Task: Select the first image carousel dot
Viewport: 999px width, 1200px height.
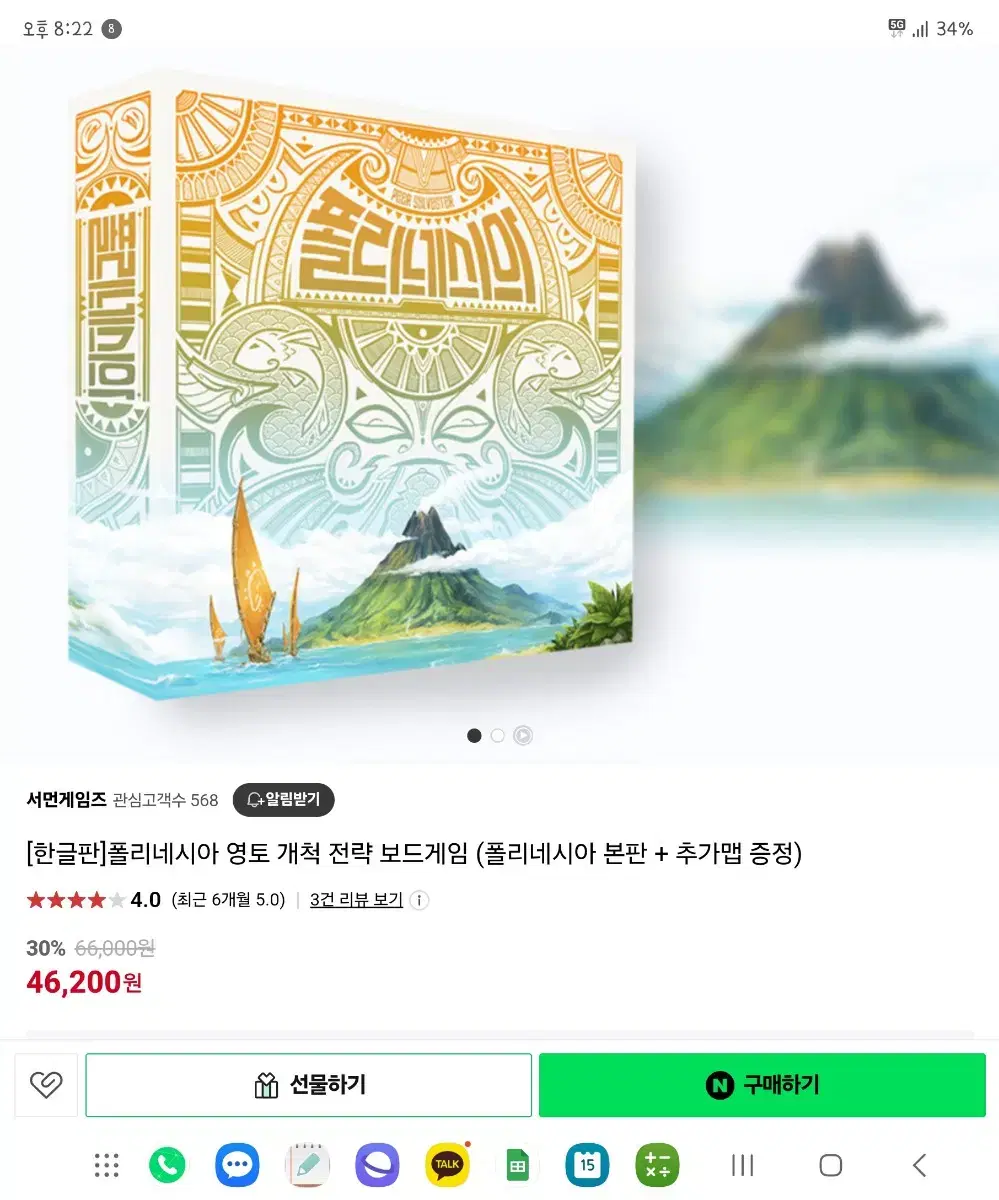Action: 474,736
